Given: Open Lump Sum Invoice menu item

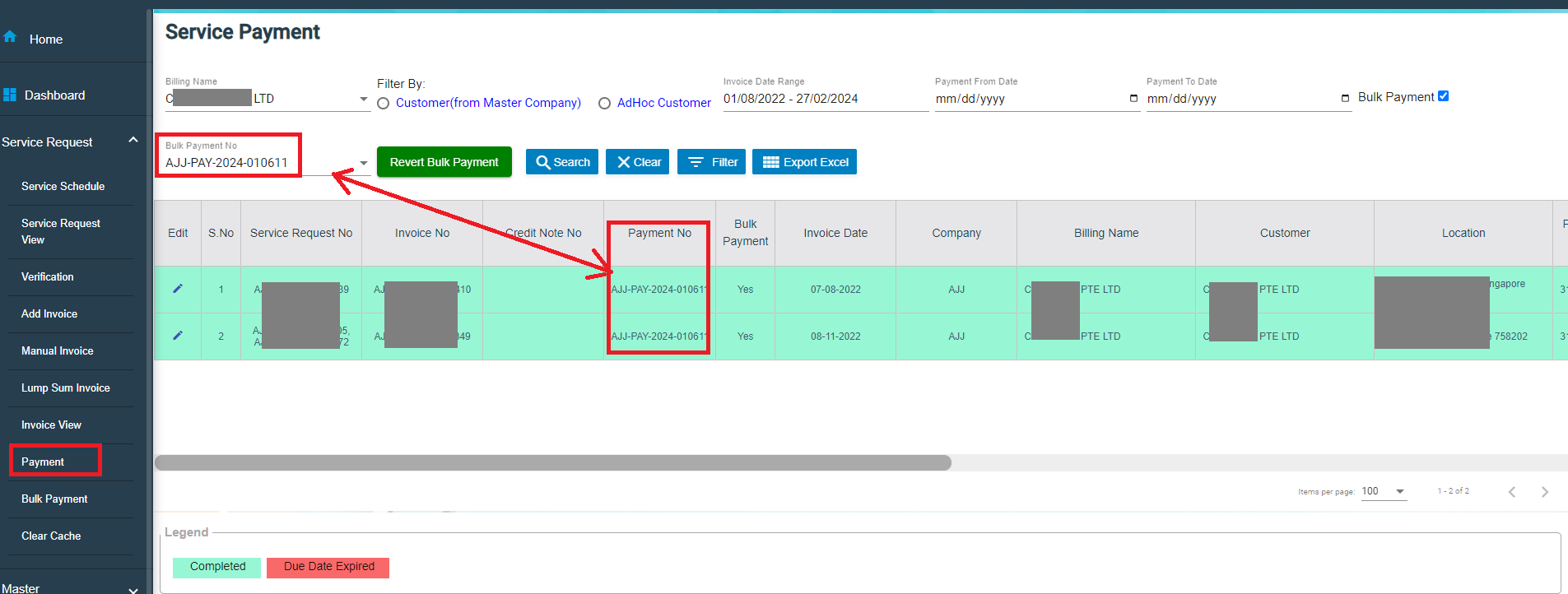Looking at the screenshot, I should [66, 387].
